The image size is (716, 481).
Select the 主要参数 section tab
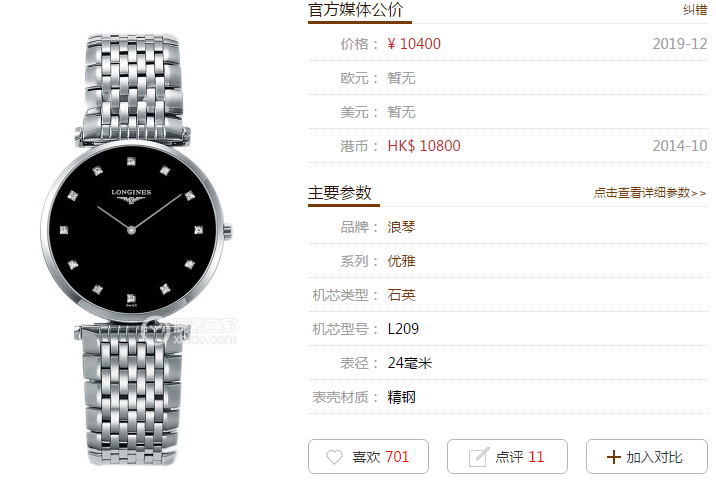pyautogui.click(x=340, y=193)
